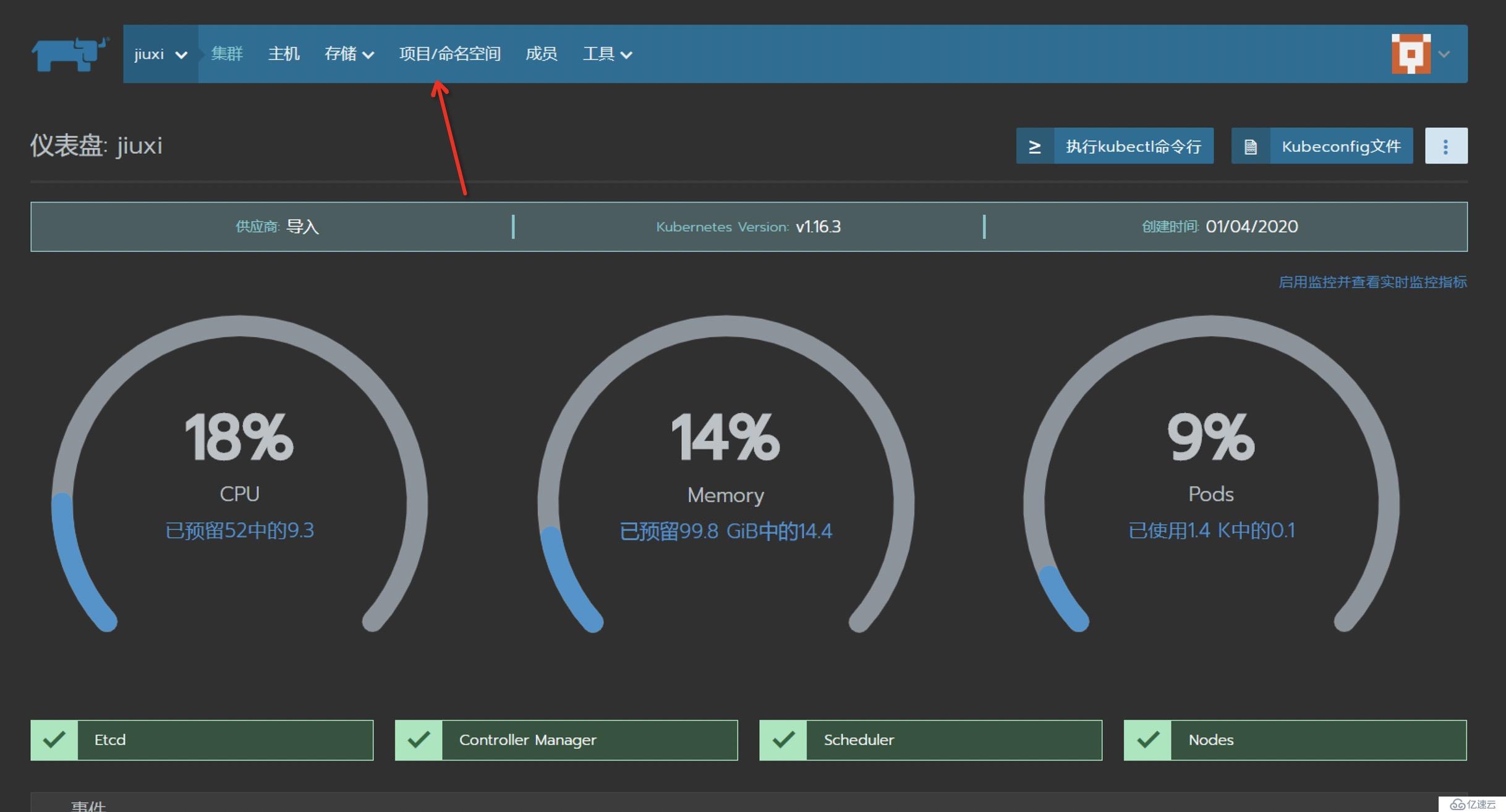
Task: Select the 项目/命名空间 menu item
Action: (x=448, y=54)
